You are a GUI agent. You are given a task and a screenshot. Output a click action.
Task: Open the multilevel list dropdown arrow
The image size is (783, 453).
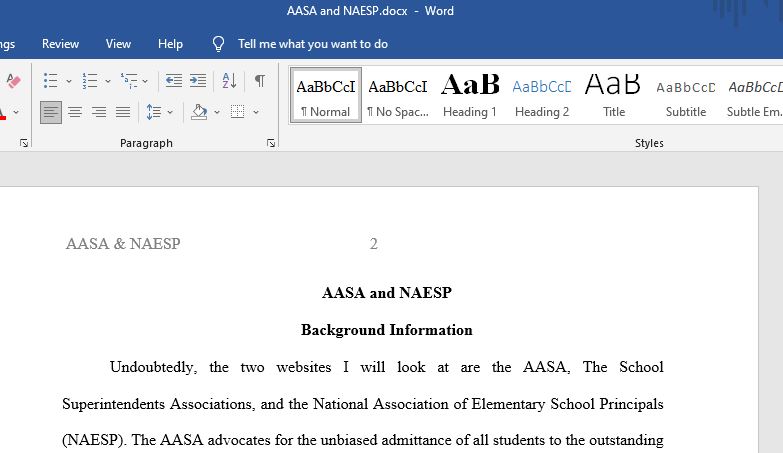click(145, 81)
